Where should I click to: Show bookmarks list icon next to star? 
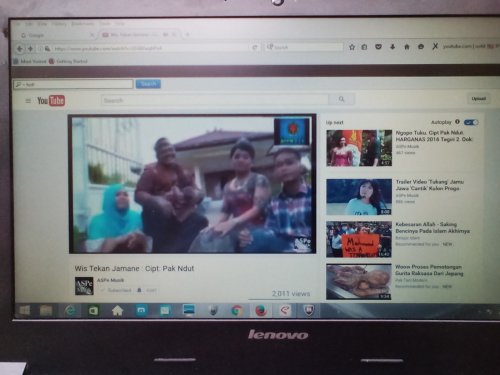(x=364, y=47)
